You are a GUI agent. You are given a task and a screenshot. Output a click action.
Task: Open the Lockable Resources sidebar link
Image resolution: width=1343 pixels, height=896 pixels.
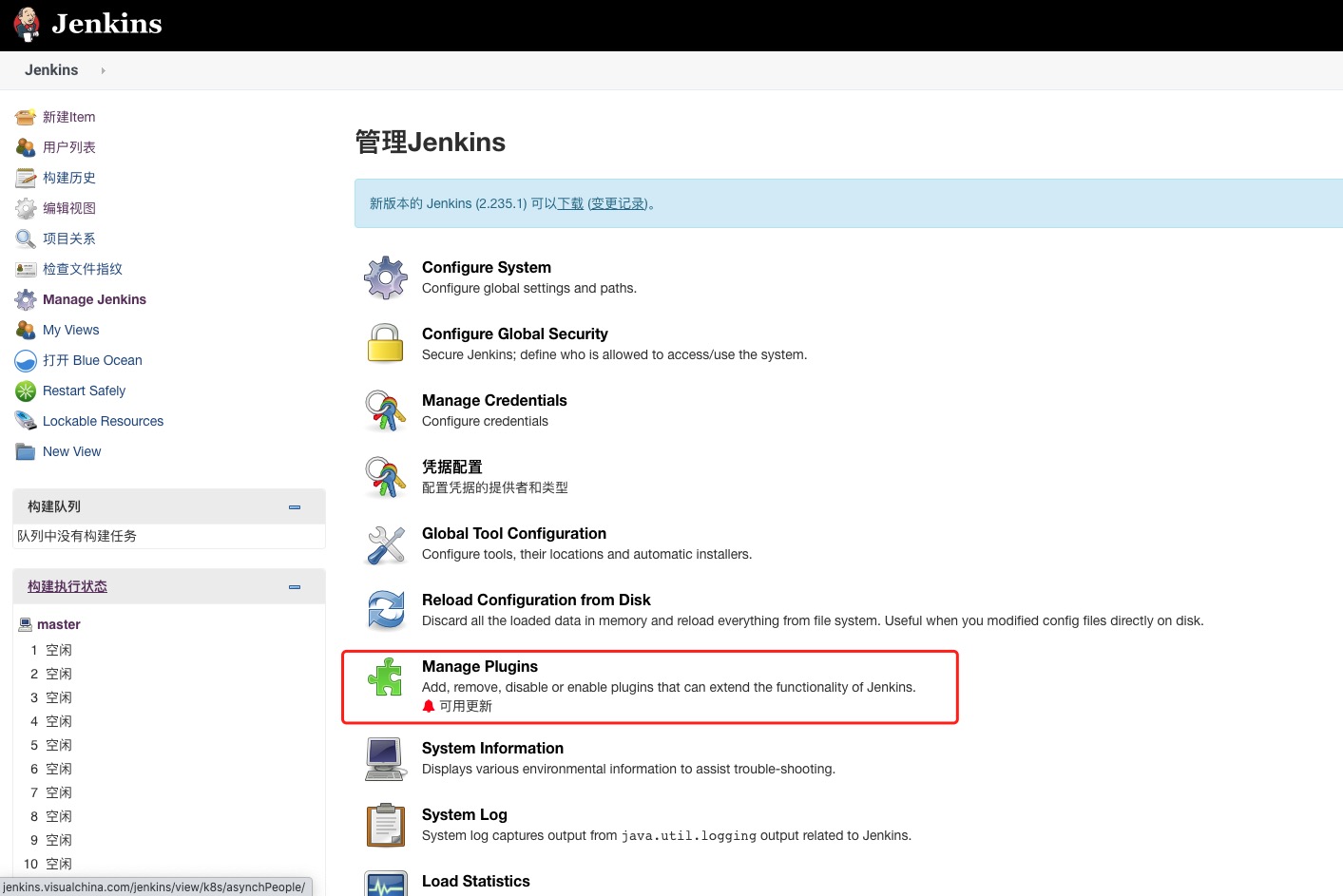click(103, 421)
